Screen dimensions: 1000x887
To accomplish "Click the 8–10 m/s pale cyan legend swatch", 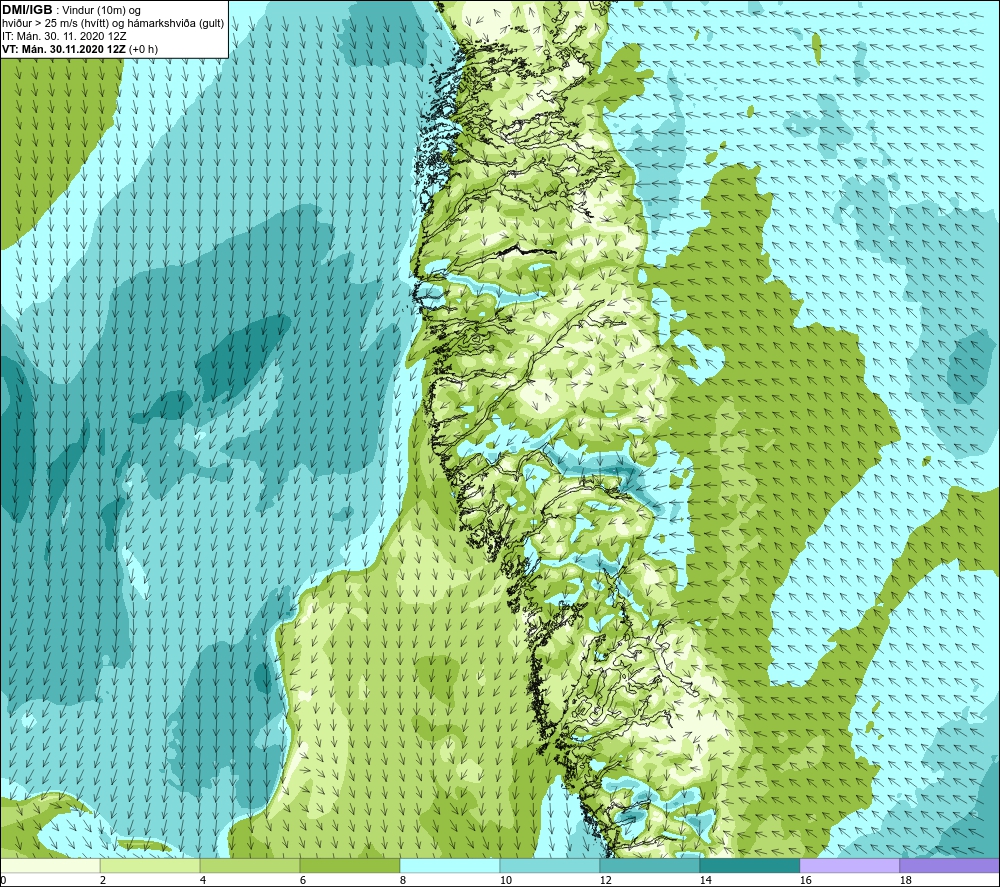I will [450, 865].
